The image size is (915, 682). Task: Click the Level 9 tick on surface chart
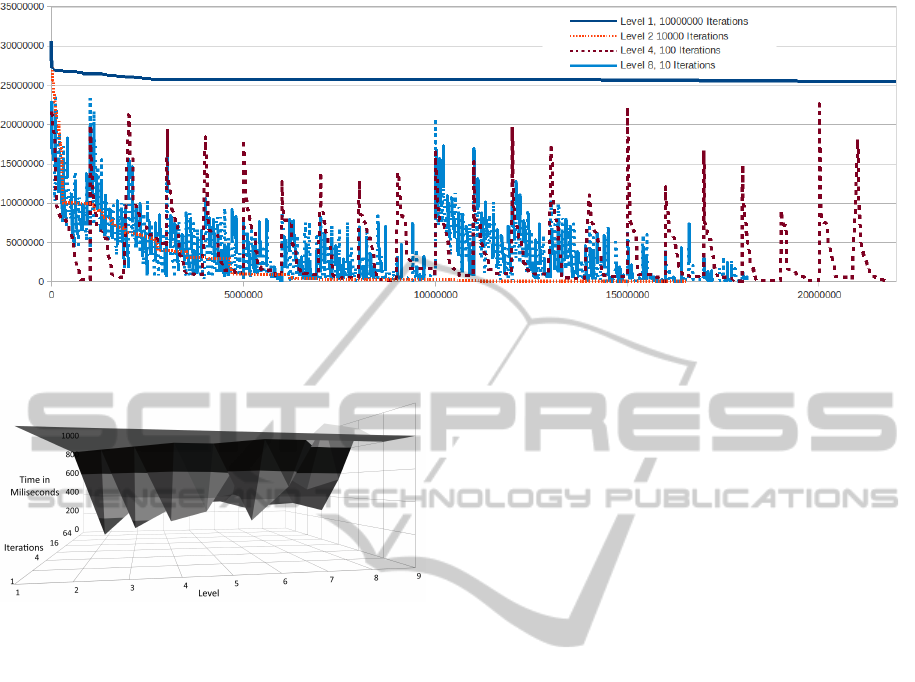(418, 574)
